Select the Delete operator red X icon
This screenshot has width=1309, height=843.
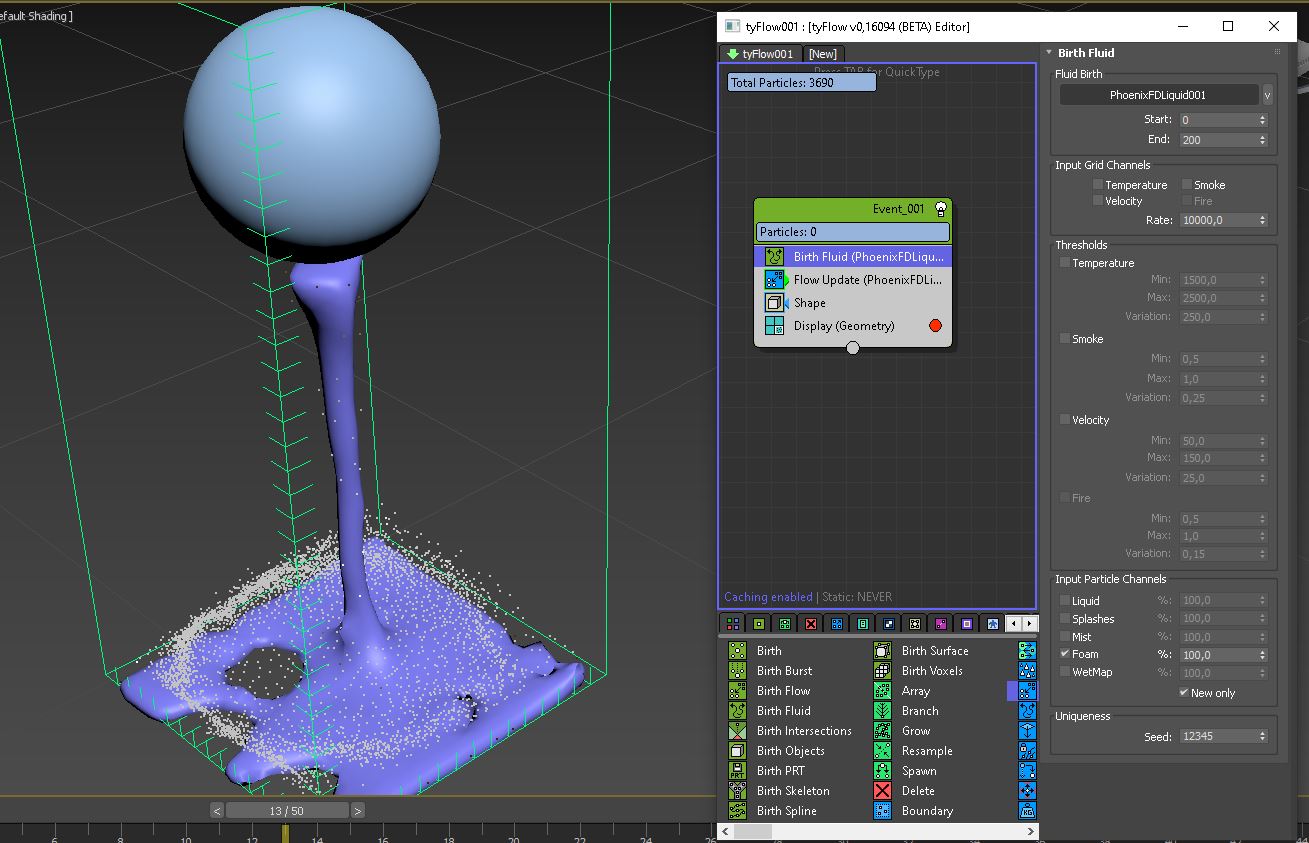(883, 791)
